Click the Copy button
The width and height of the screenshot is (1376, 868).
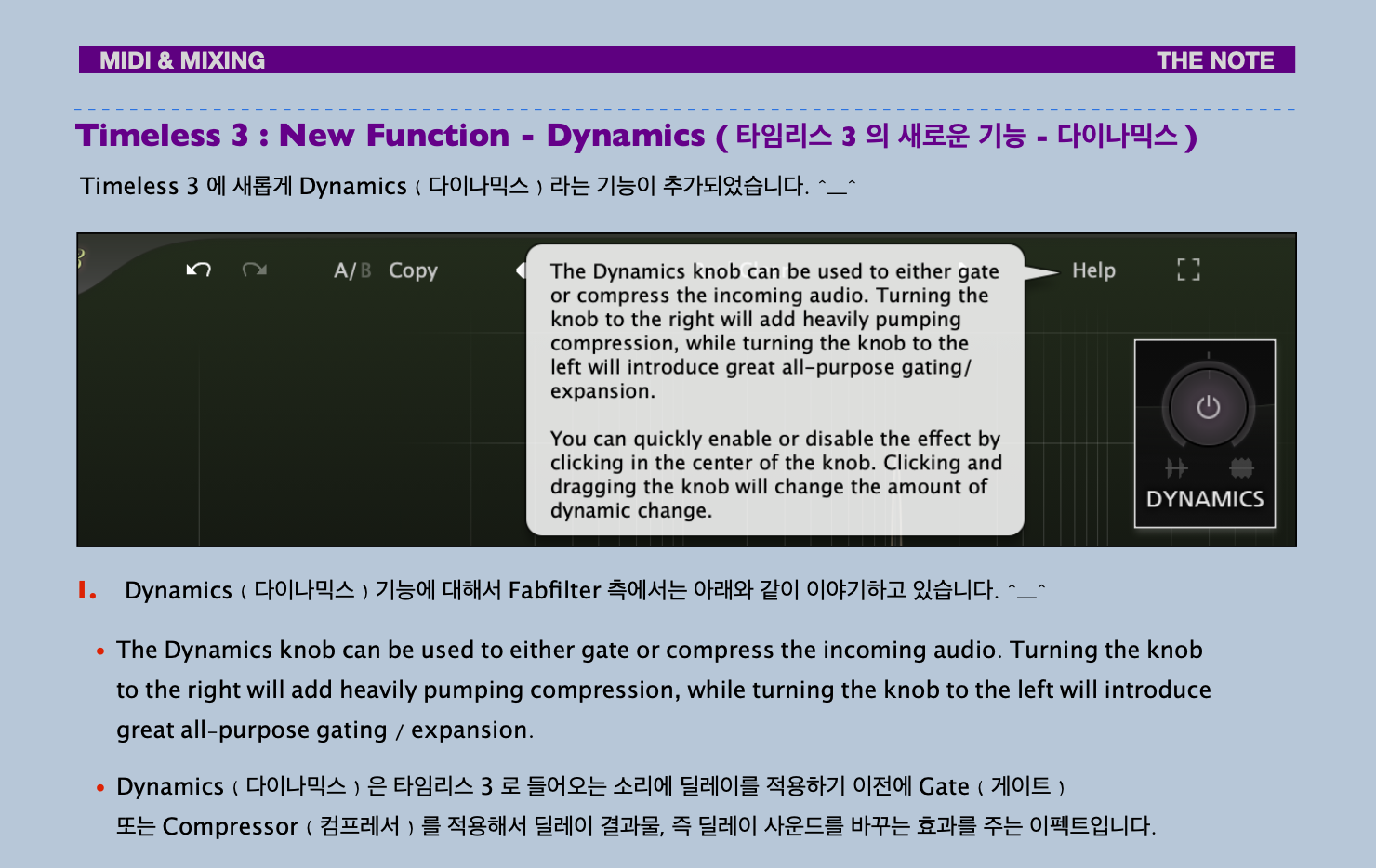[413, 270]
